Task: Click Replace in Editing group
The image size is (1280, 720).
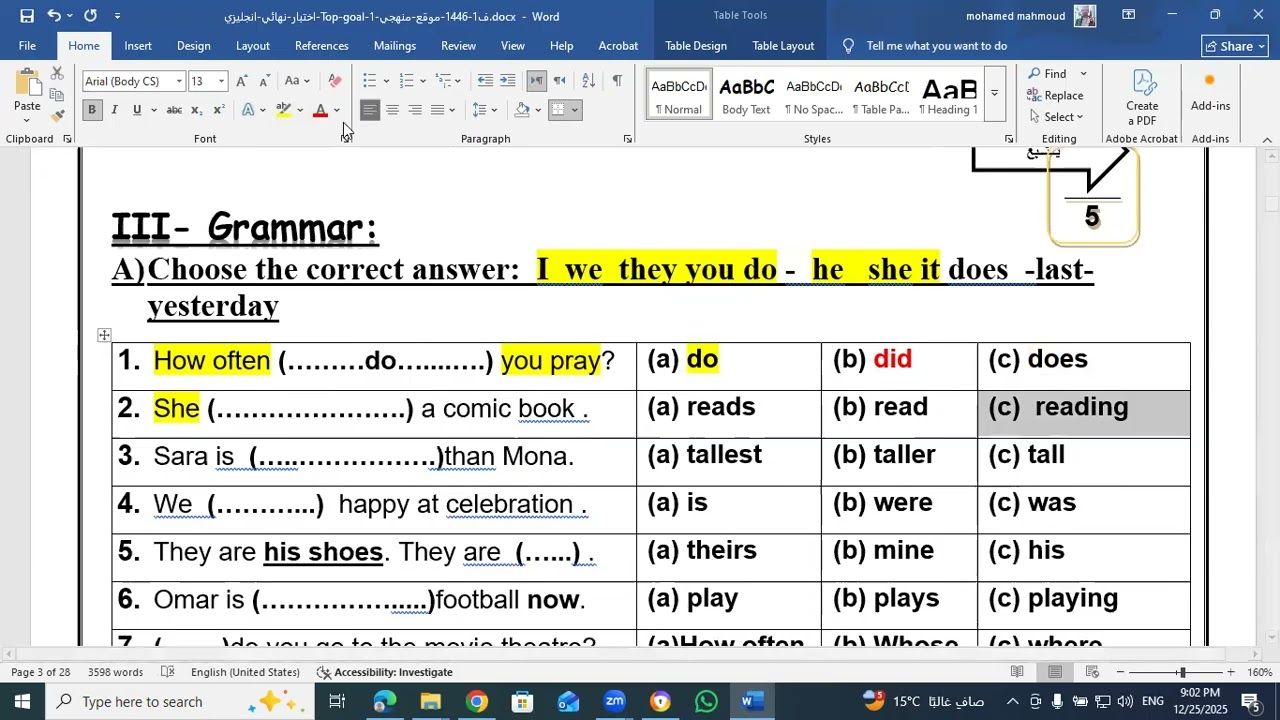Action: pyautogui.click(x=1055, y=95)
